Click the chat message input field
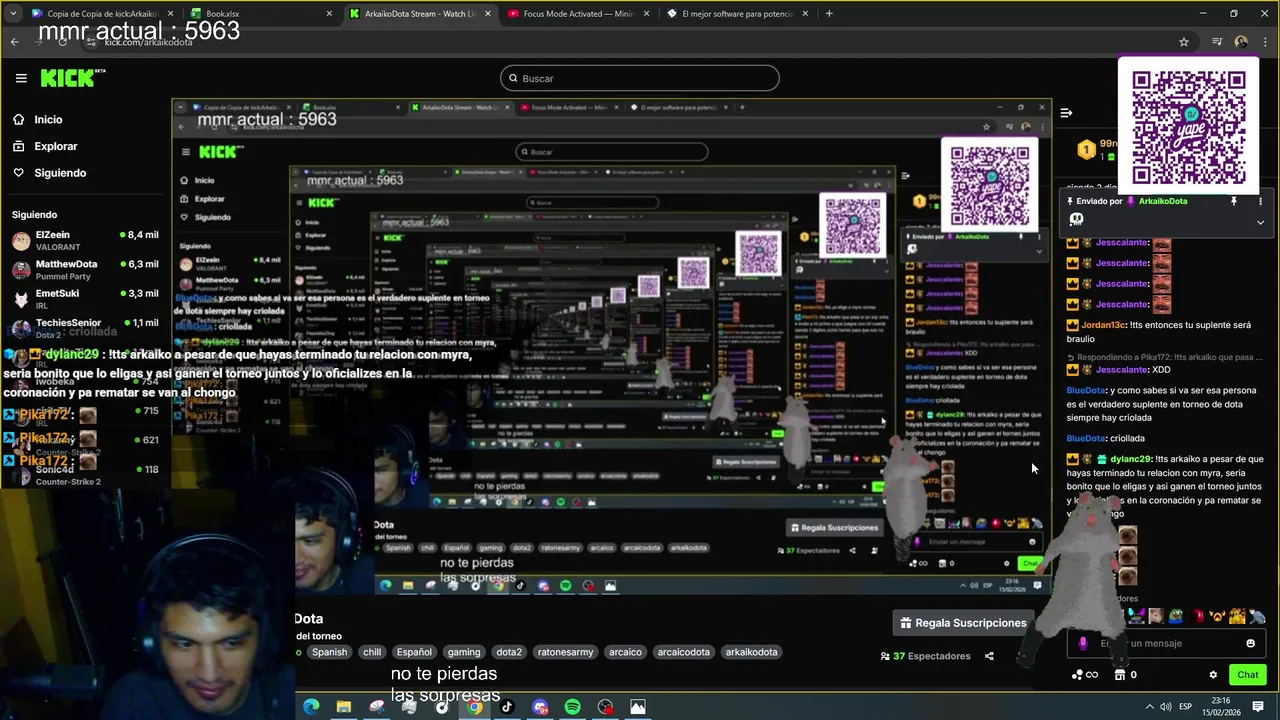Screen dimensions: 1280x720 click(x=1165, y=643)
